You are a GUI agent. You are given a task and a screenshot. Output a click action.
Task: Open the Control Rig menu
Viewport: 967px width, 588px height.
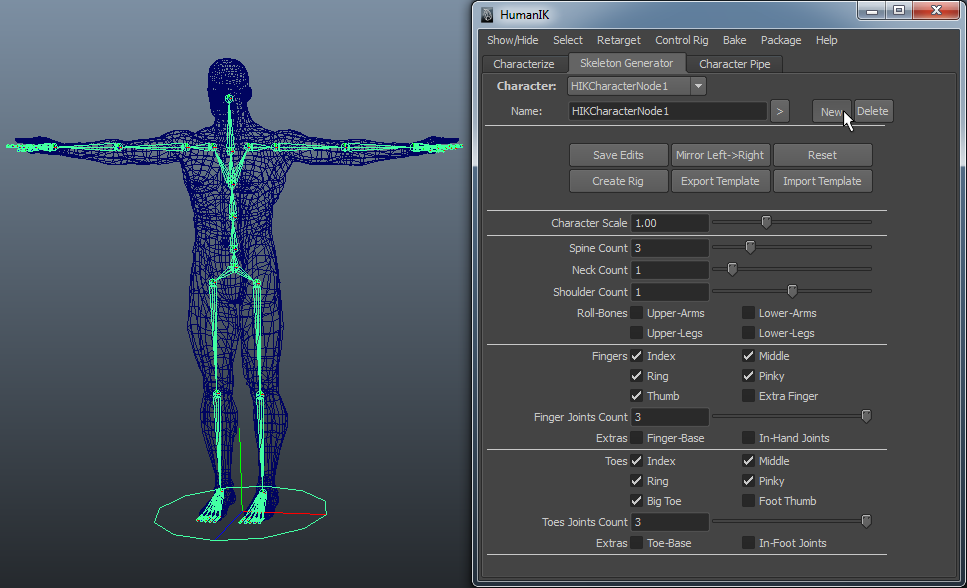coord(681,40)
